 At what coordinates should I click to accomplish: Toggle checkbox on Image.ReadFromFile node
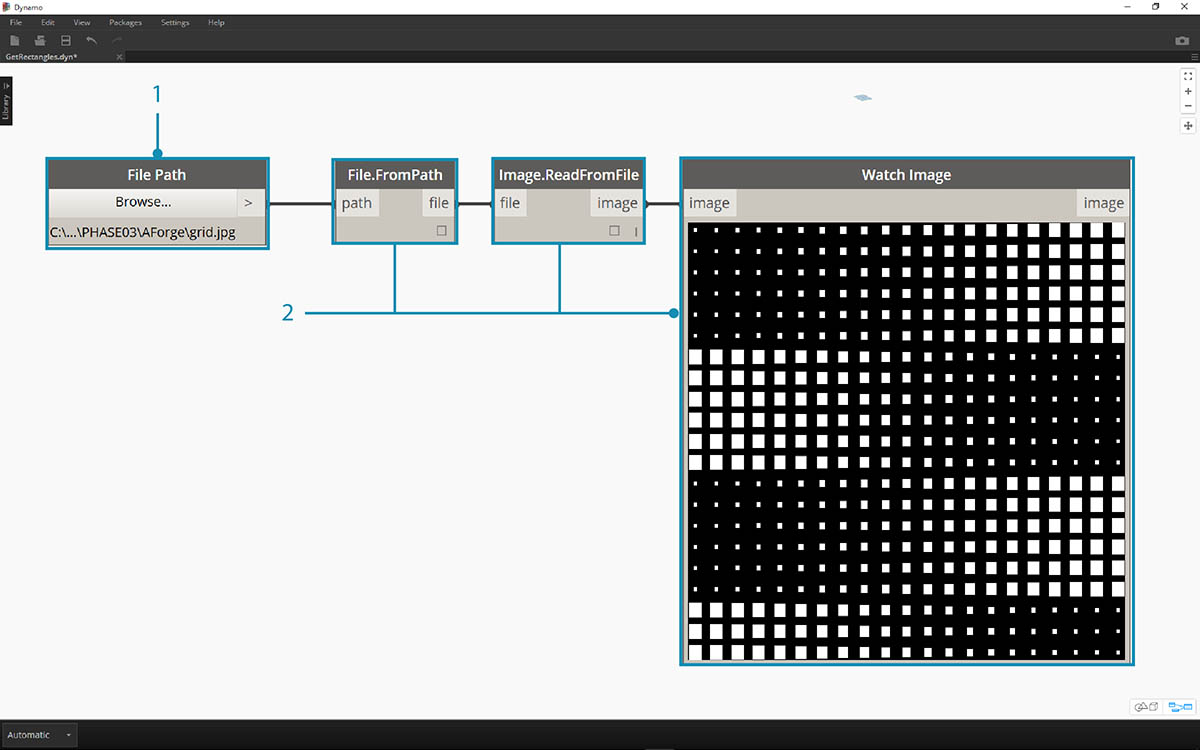(615, 231)
